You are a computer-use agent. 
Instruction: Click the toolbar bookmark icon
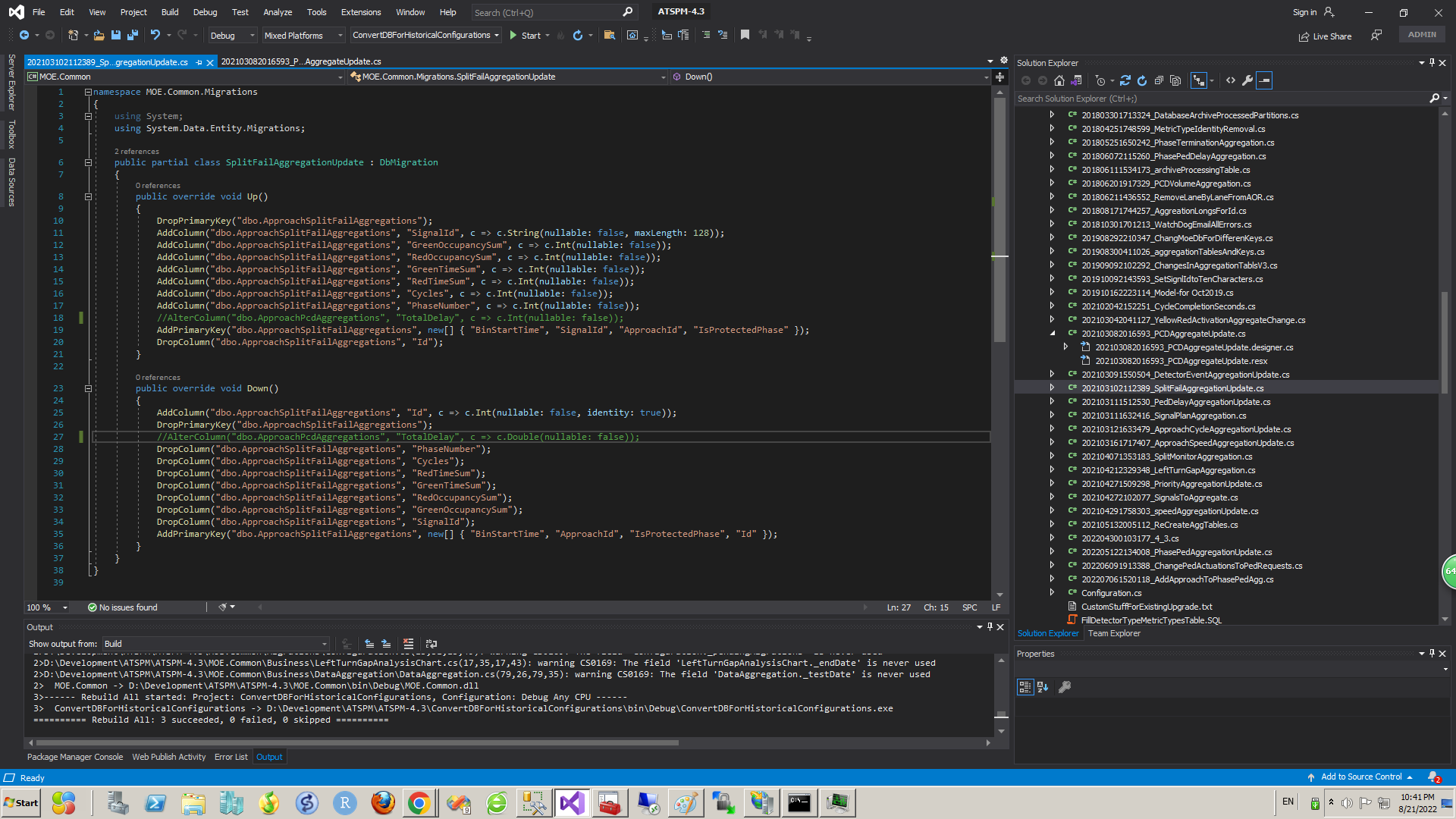click(745, 35)
